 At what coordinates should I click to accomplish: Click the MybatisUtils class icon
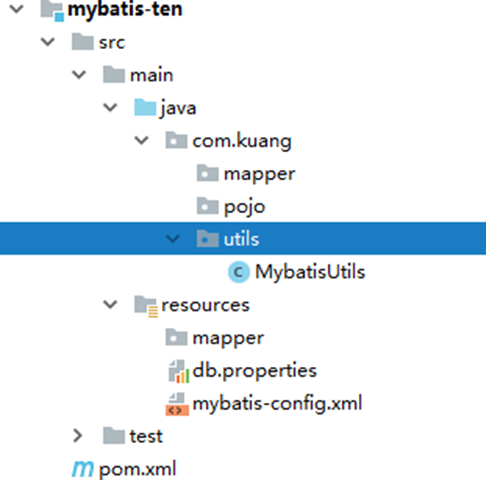tap(239, 272)
